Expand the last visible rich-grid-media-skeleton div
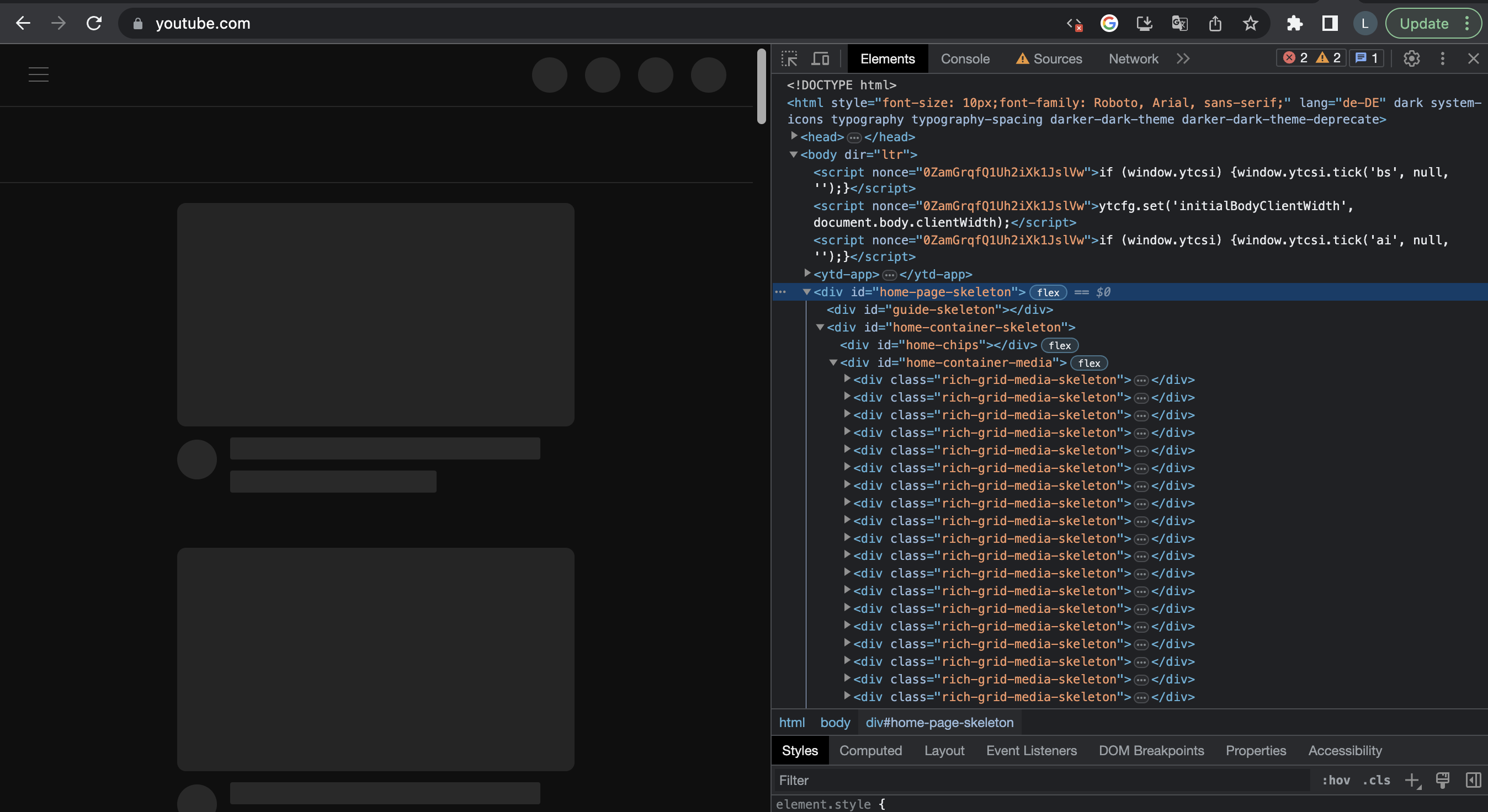This screenshot has width=1488, height=812. tap(847, 696)
